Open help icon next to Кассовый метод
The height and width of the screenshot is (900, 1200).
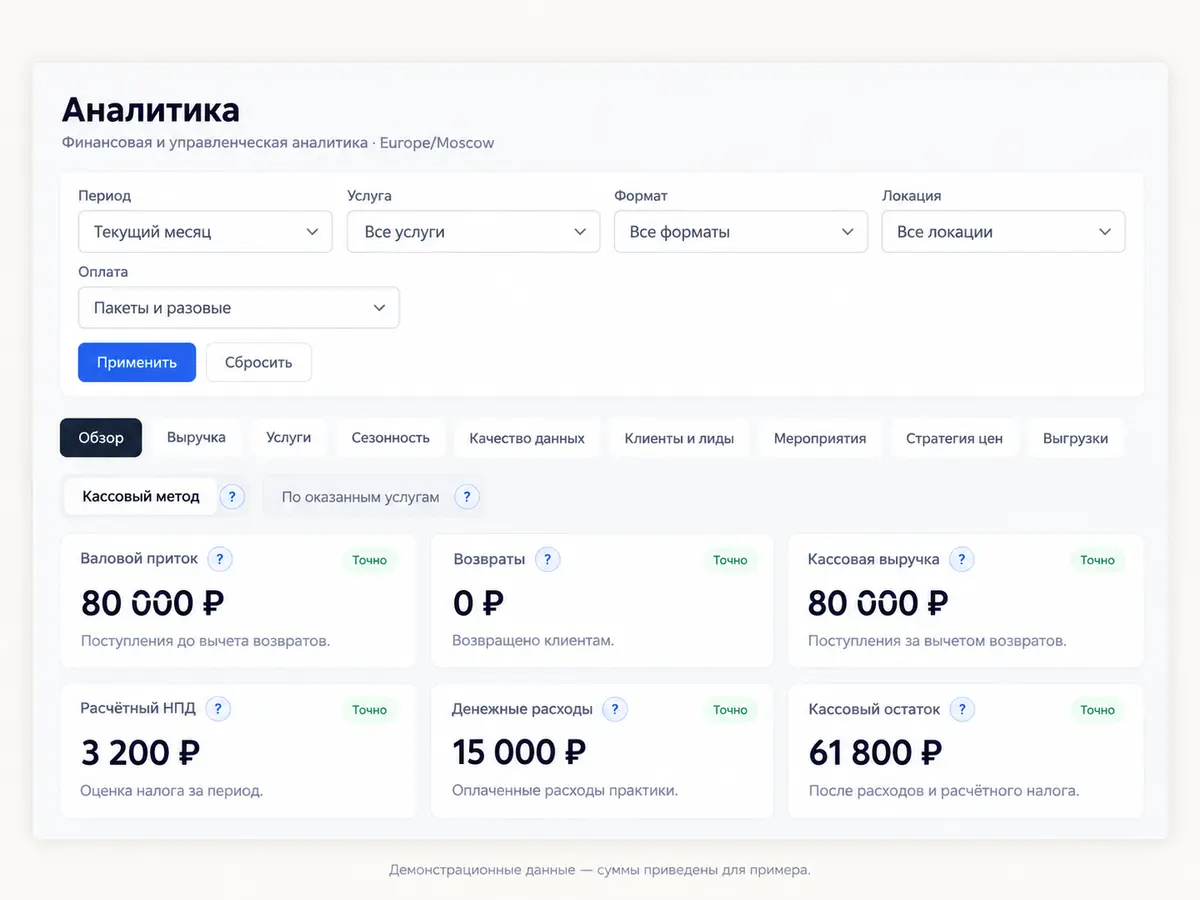coord(232,496)
